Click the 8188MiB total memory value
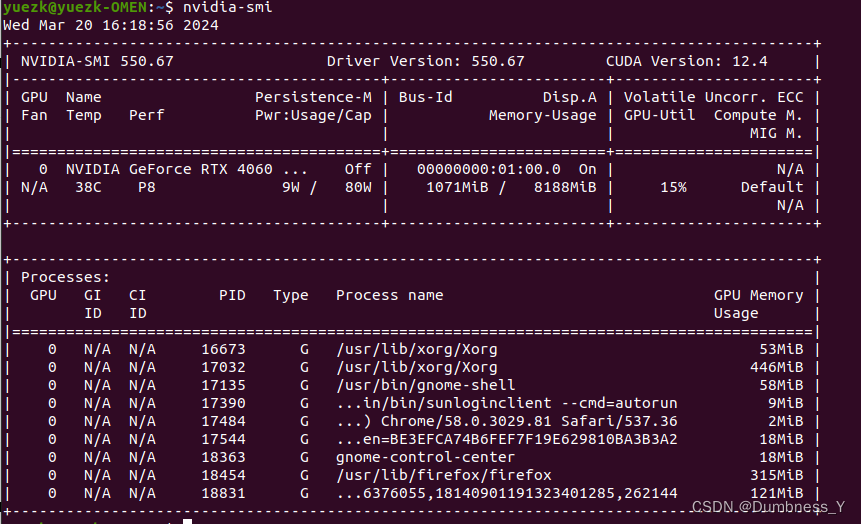The height and width of the screenshot is (524, 861). pos(565,187)
